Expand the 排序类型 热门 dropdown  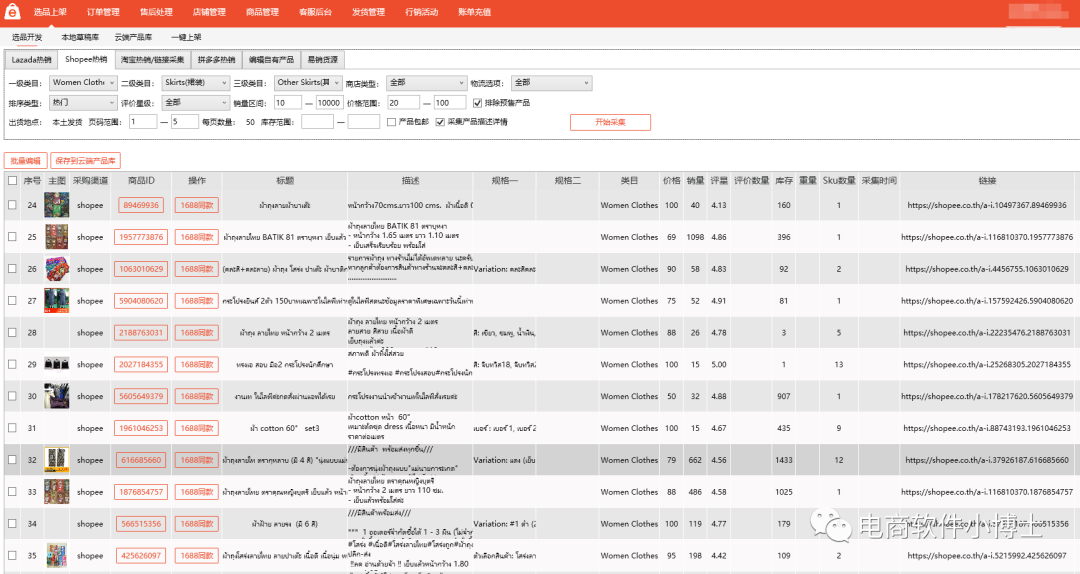pyautogui.click(x=82, y=102)
